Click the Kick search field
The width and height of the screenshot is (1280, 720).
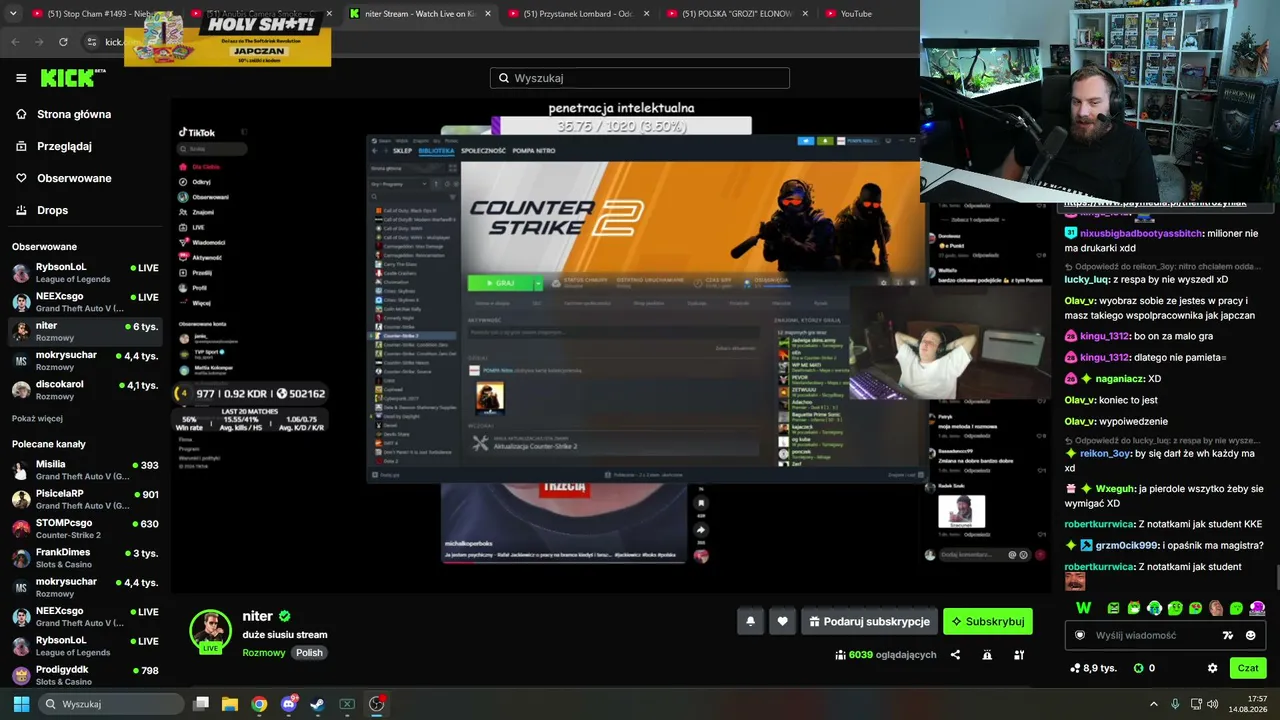coord(640,78)
